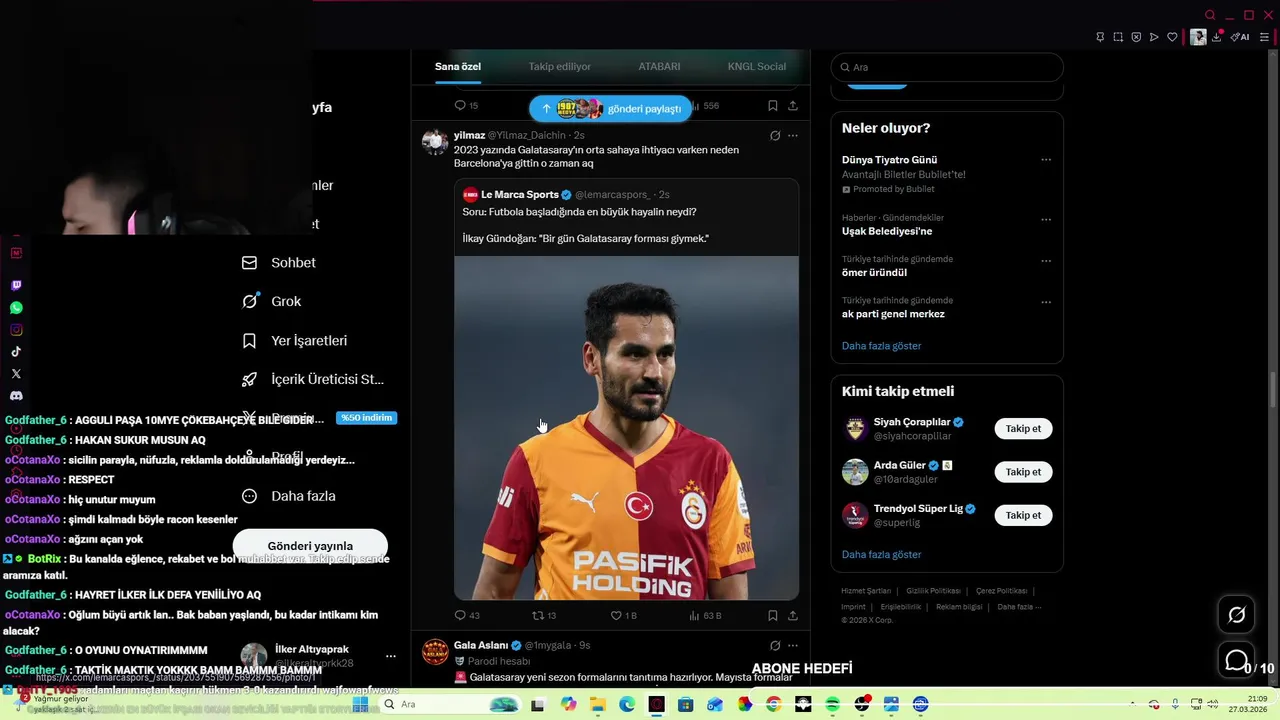Open more options on yilmaz post

click(793, 135)
